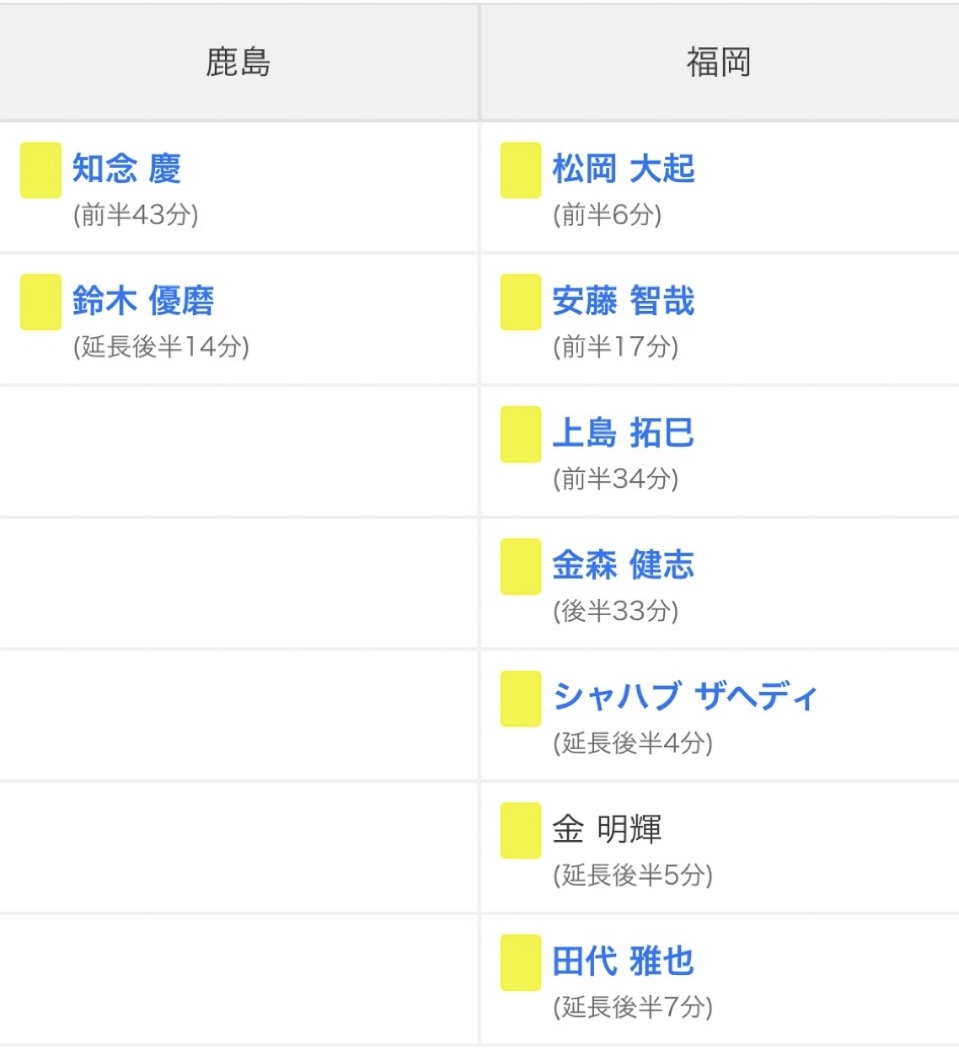
Task: Click yellow card icon beside 田代 雅也
Action: (x=520, y=963)
